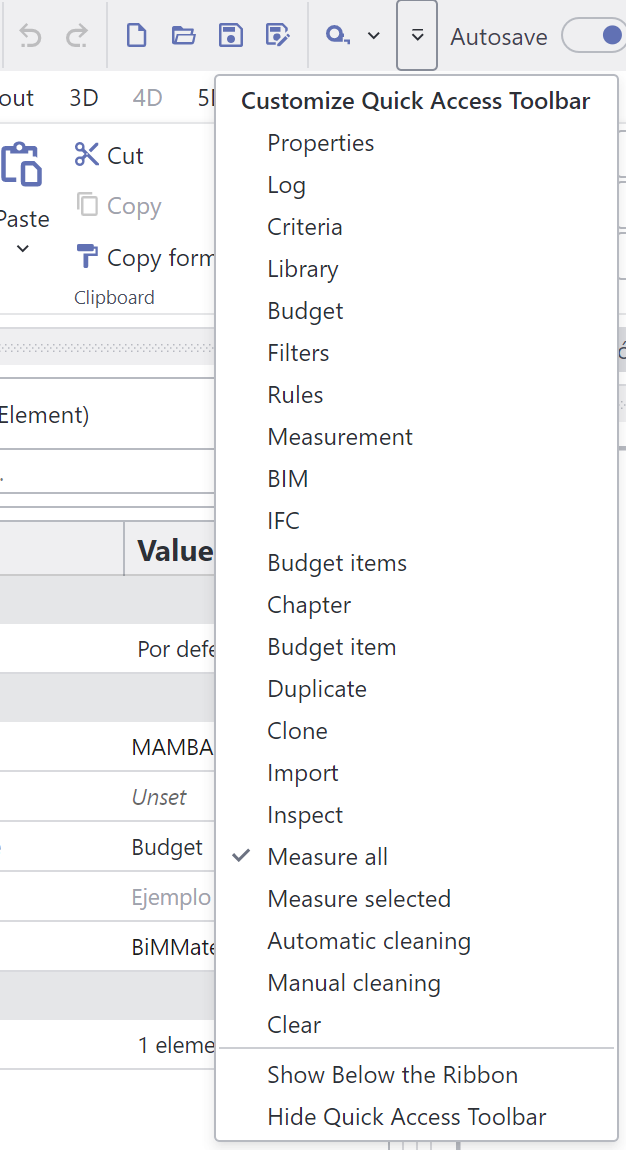Expand the Paste options chevron
626x1150 pixels.
click(23, 249)
